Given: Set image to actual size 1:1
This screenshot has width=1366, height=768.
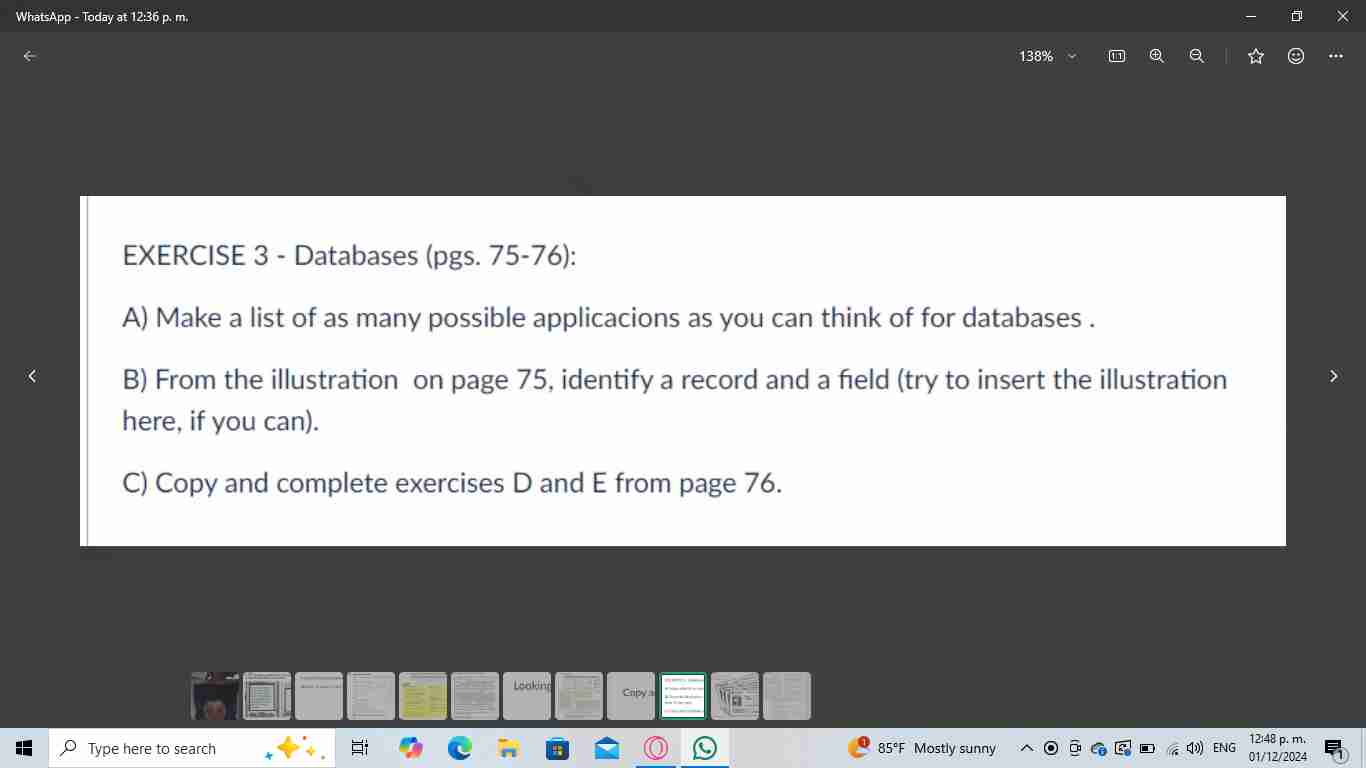Looking at the screenshot, I should 1117,56.
